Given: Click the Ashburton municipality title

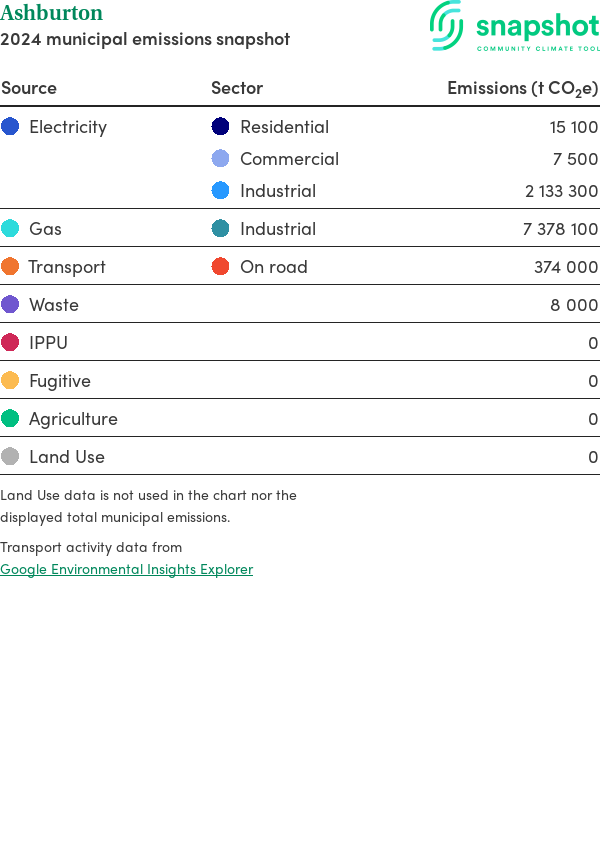Looking at the screenshot, I should click(51, 13).
